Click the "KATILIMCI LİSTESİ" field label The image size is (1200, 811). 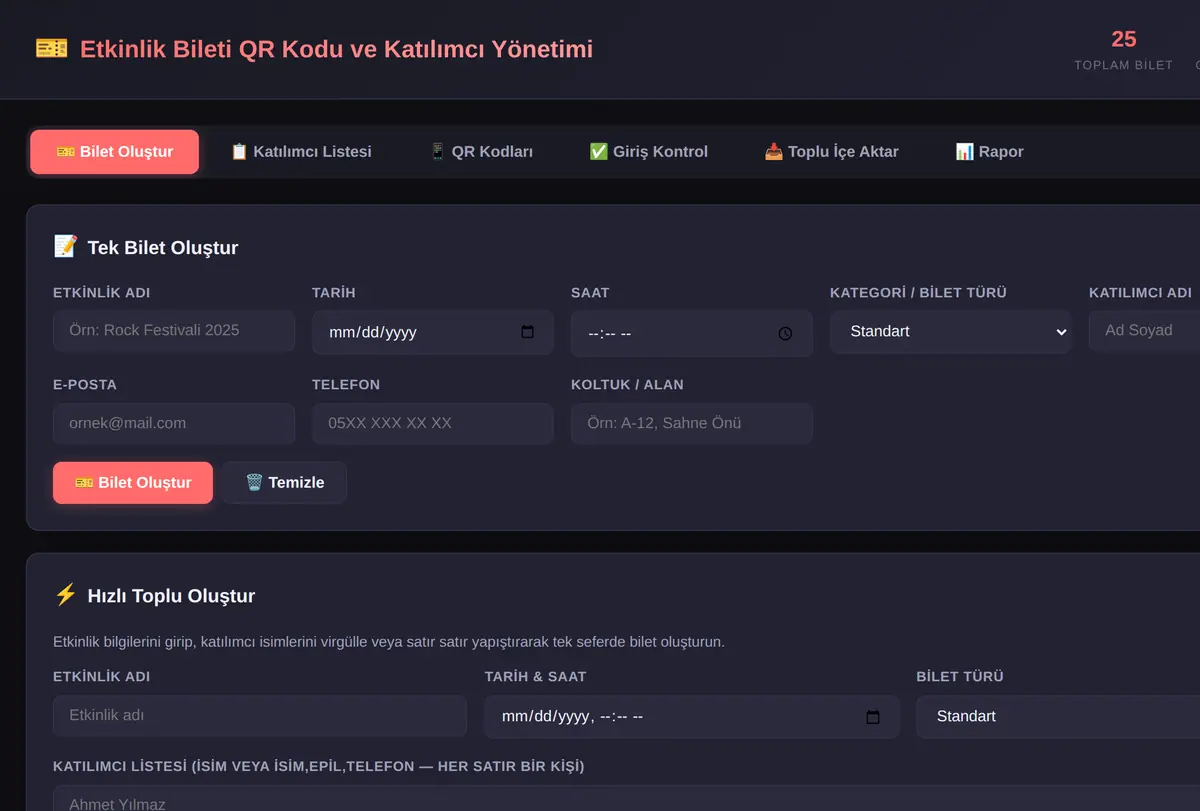tap(319, 767)
